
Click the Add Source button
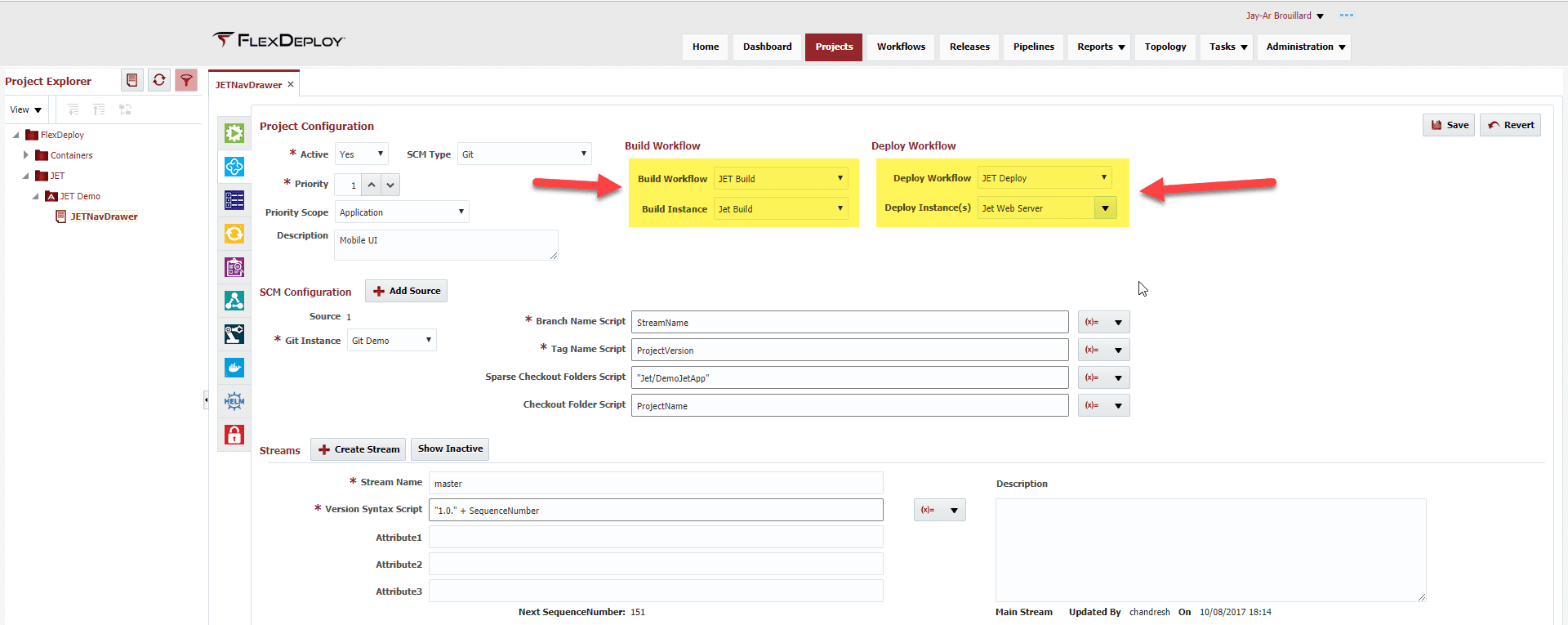(406, 291)
